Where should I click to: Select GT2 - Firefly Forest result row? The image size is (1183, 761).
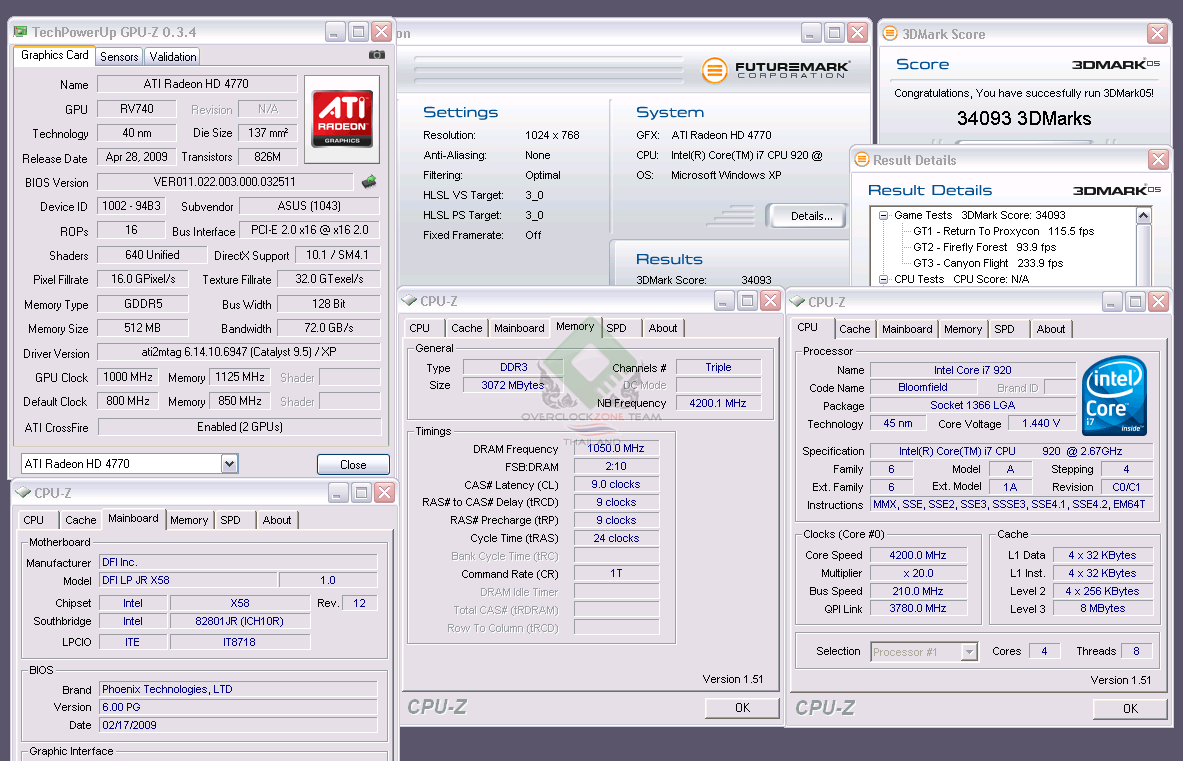coord(985,247)
